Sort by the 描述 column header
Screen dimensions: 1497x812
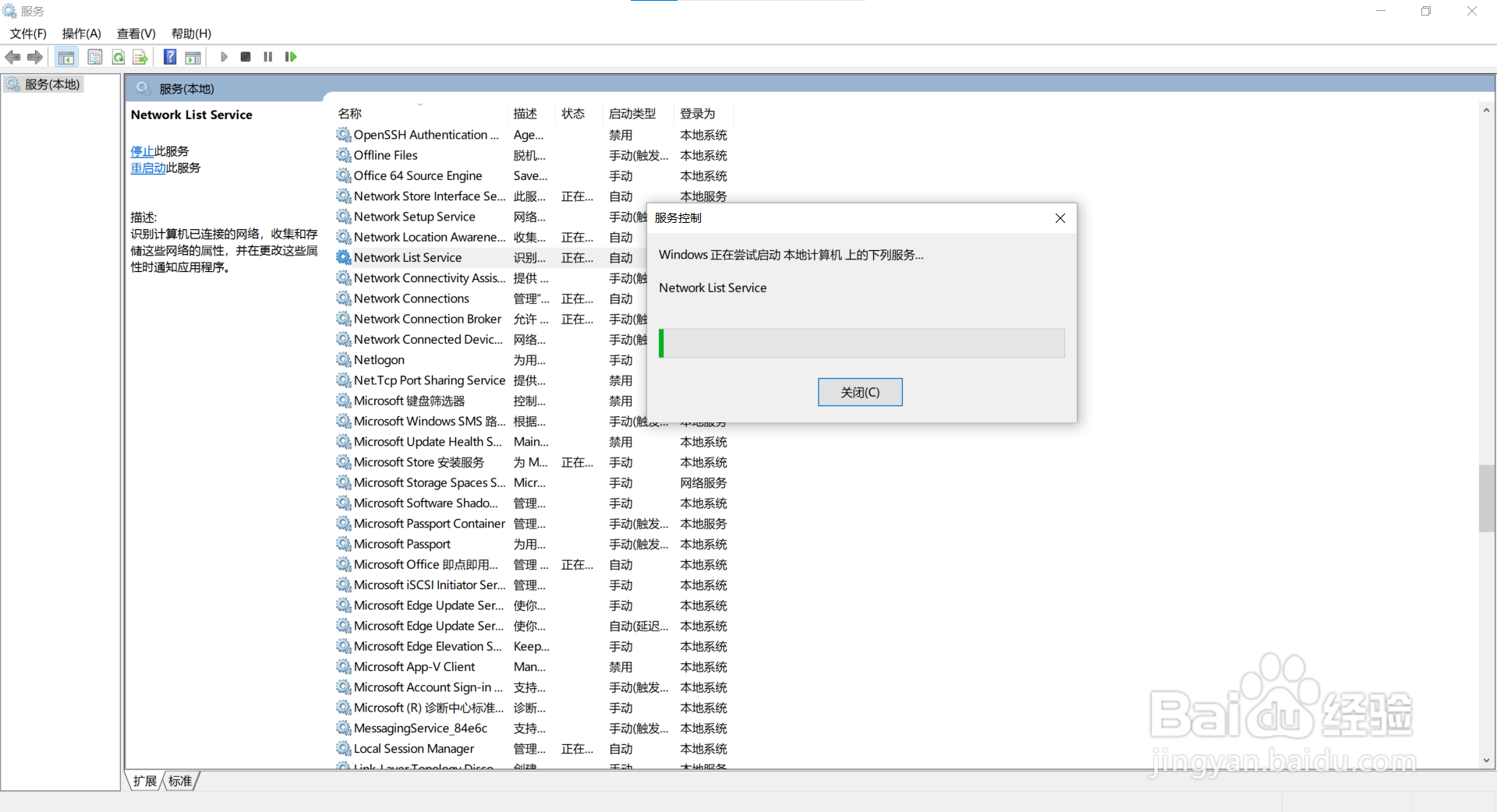[x=531, y=114]
